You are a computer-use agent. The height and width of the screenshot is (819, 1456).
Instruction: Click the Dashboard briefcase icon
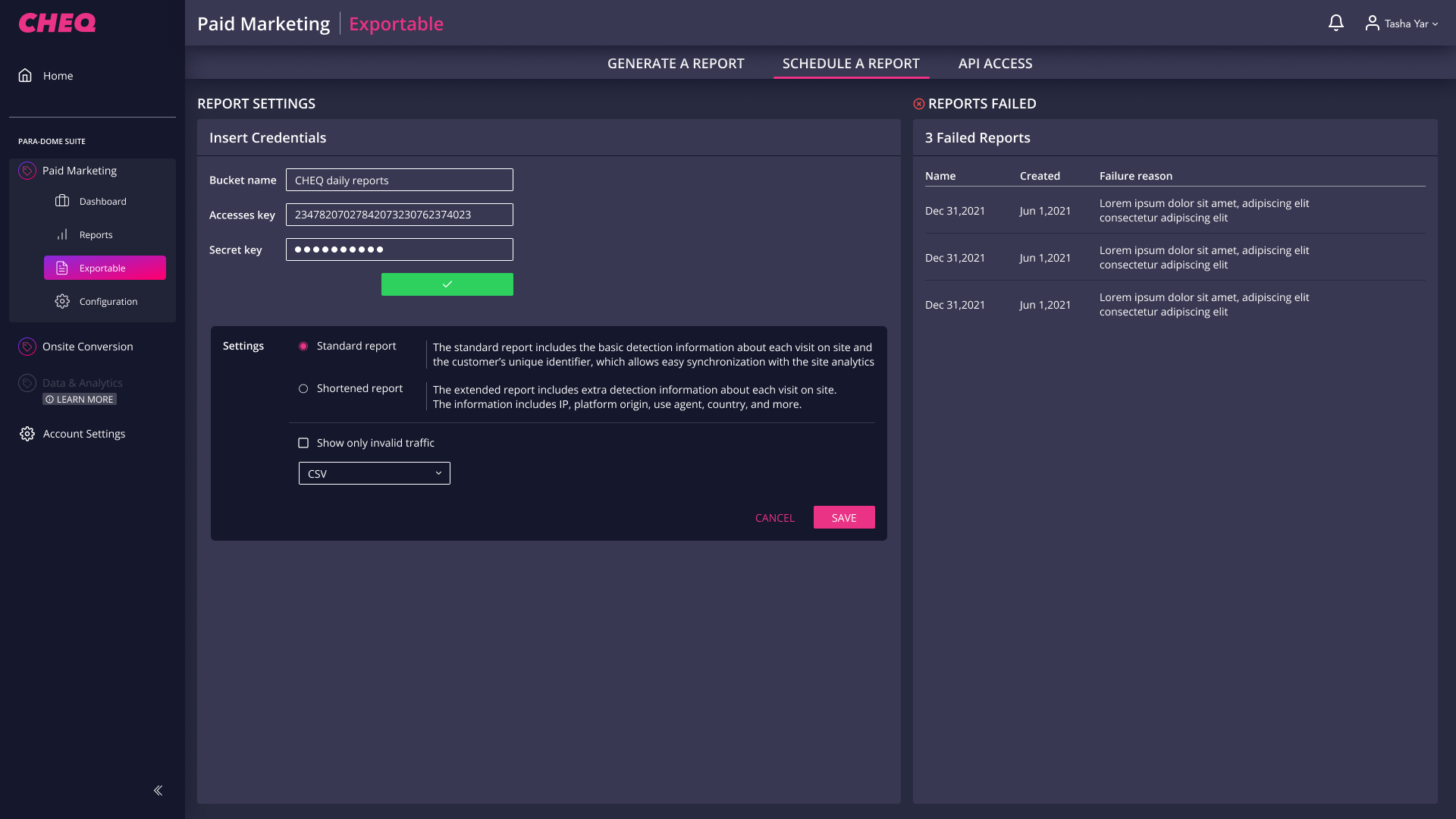pyautogui.click(x=62, y=201)
